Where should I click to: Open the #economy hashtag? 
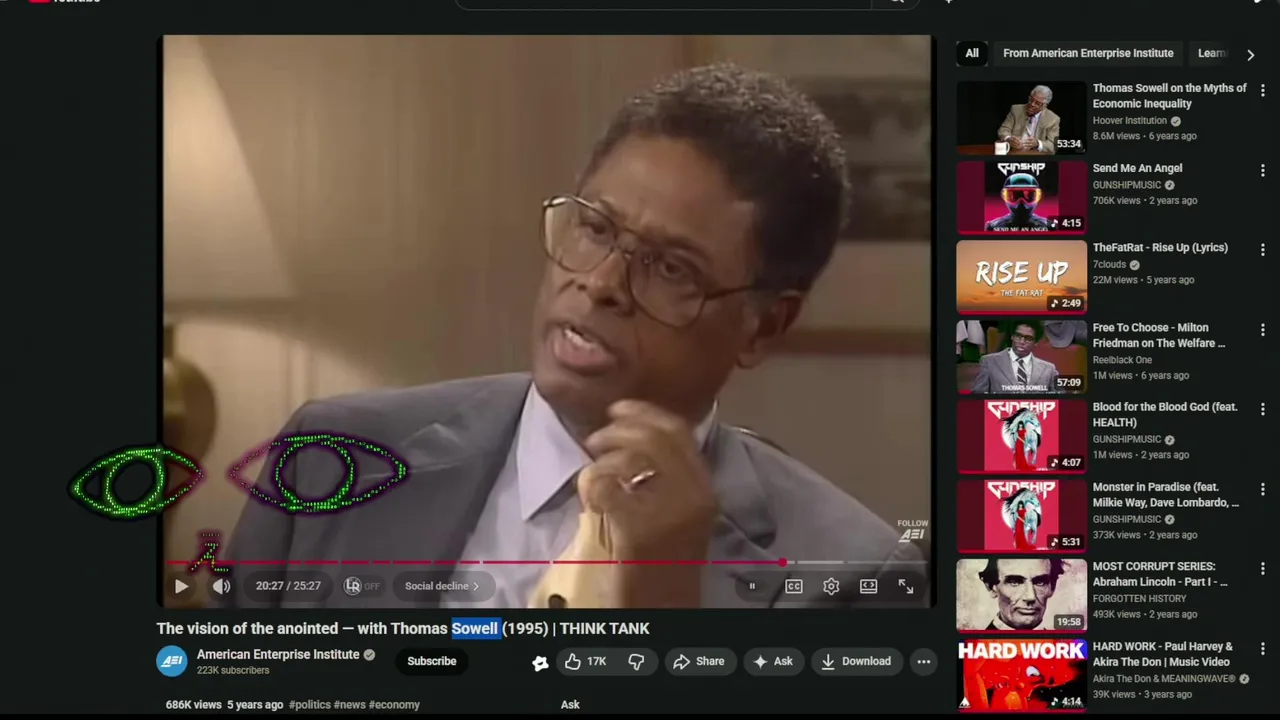[x=394, y=705]
